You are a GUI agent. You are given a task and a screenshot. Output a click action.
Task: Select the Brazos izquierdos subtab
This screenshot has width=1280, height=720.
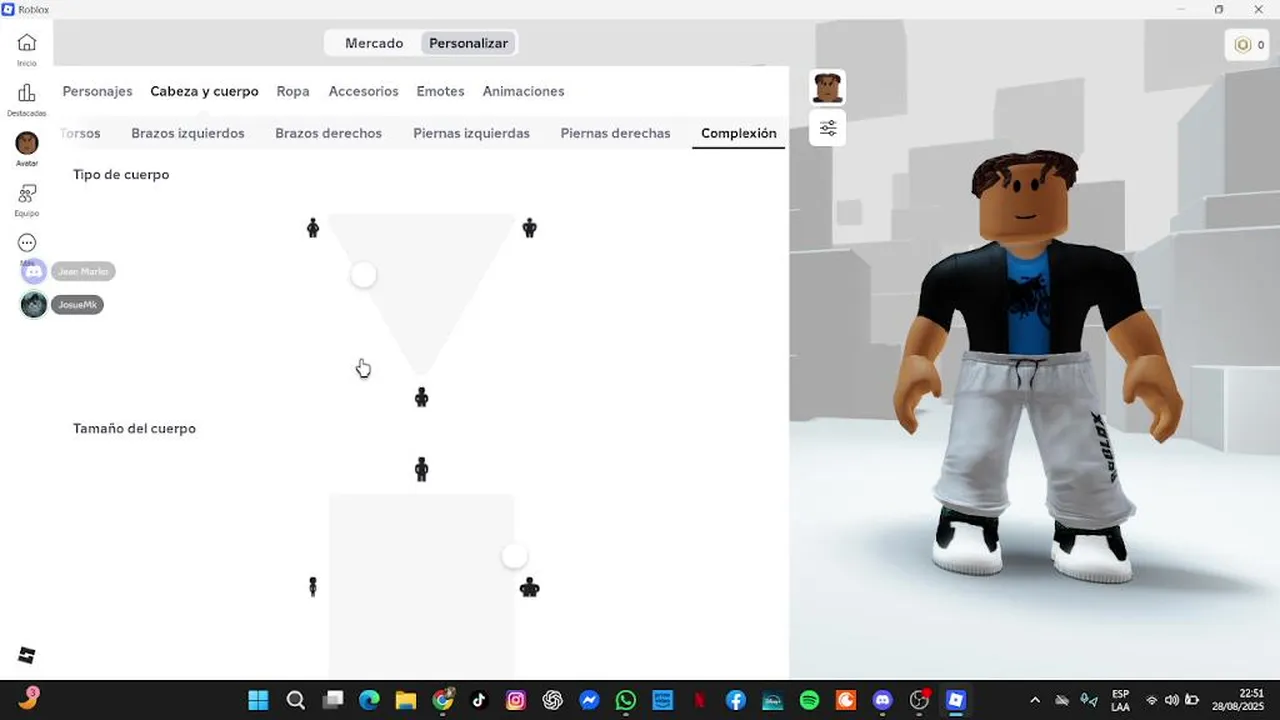(x=188, y=133)
